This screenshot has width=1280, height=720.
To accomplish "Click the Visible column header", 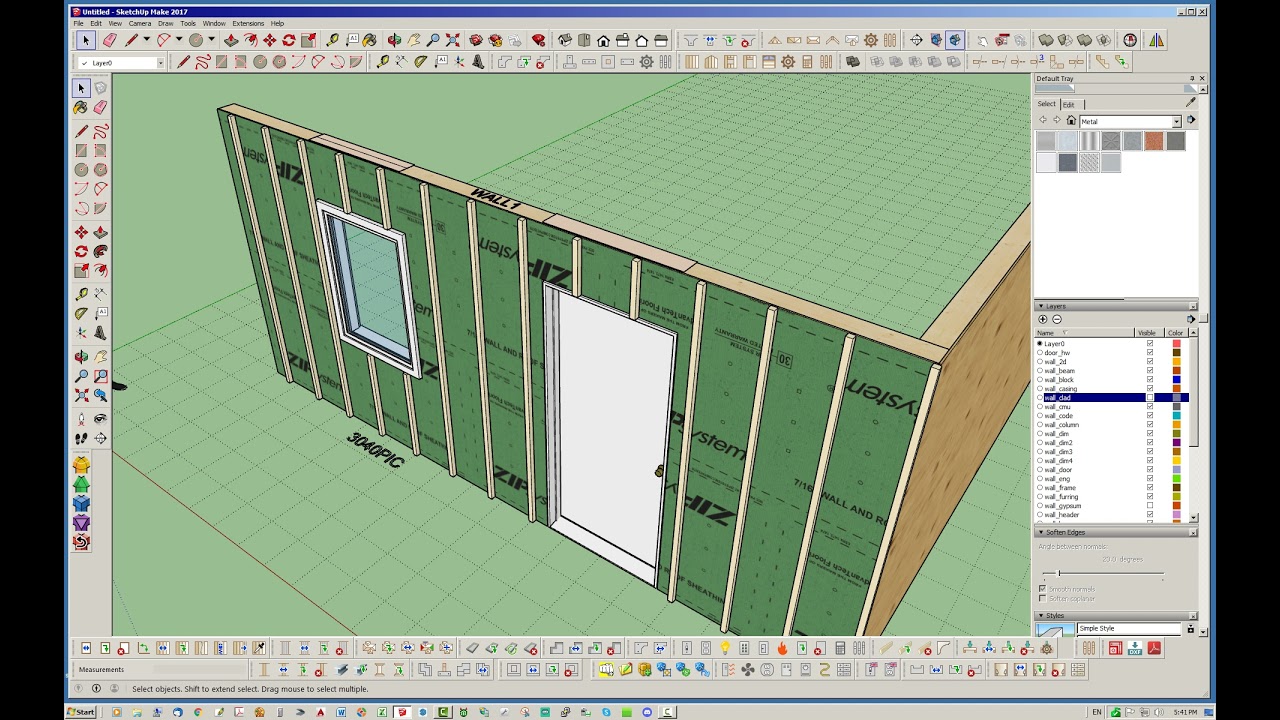I will pos(1148,333).
